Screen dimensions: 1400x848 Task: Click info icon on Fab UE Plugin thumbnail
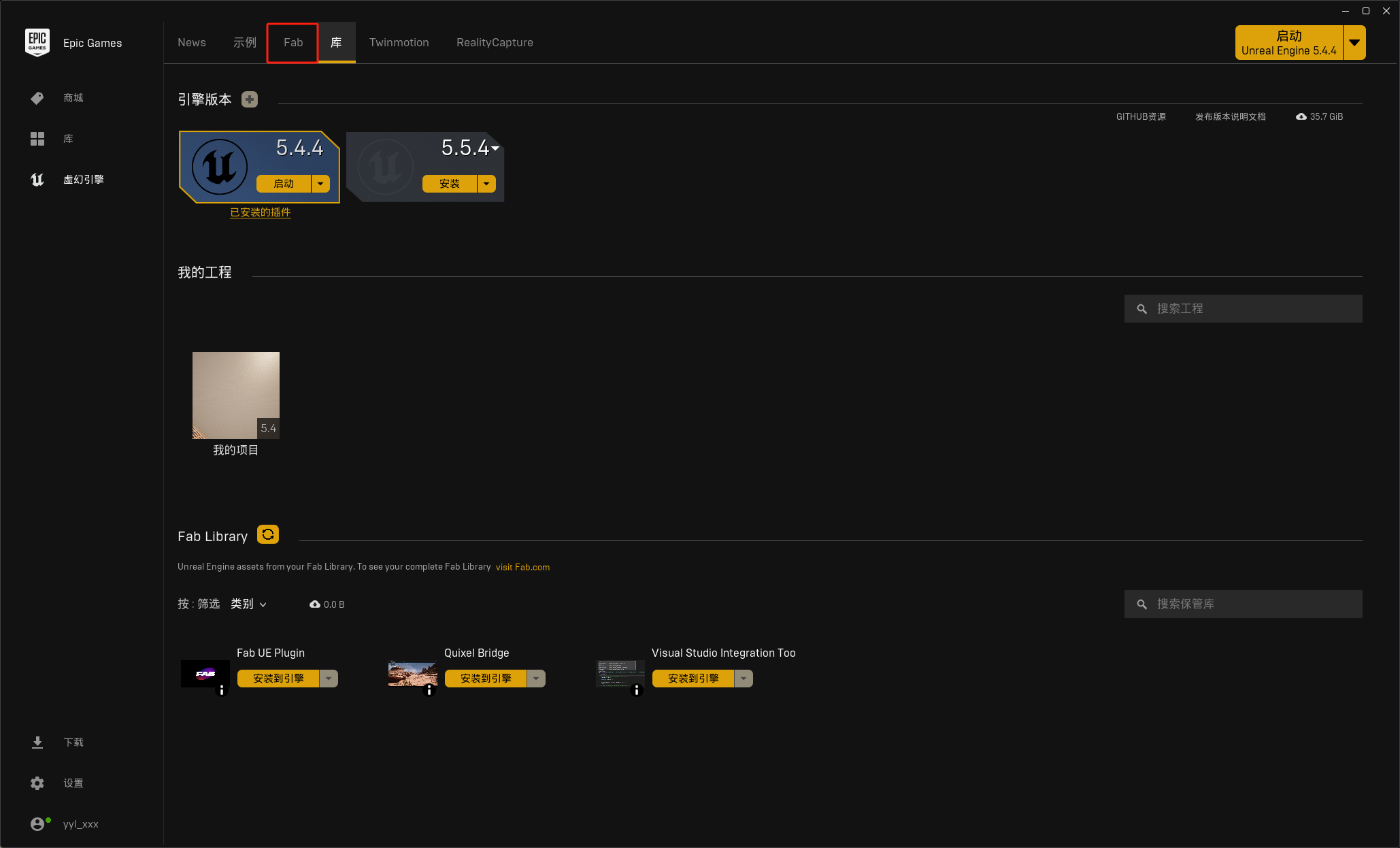point(222,690)
